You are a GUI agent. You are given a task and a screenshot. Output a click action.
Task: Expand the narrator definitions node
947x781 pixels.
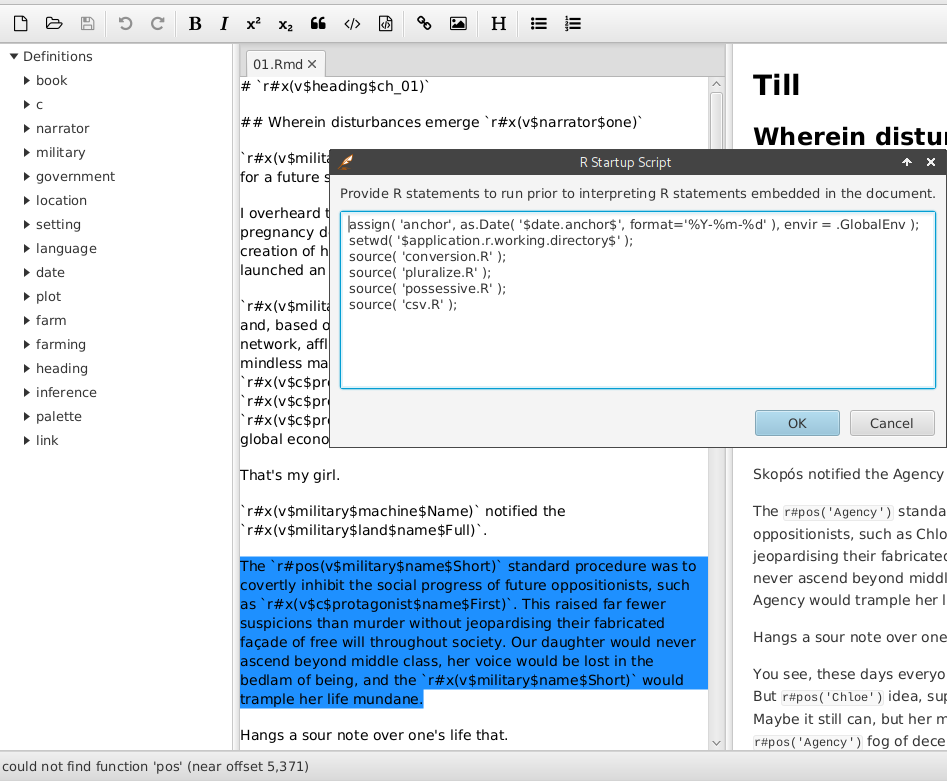click(25, 128)
